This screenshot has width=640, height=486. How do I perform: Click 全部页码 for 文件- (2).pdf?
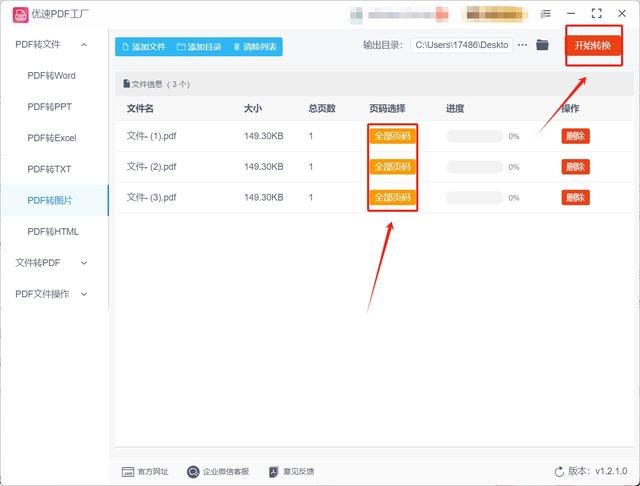coord(392,167)
